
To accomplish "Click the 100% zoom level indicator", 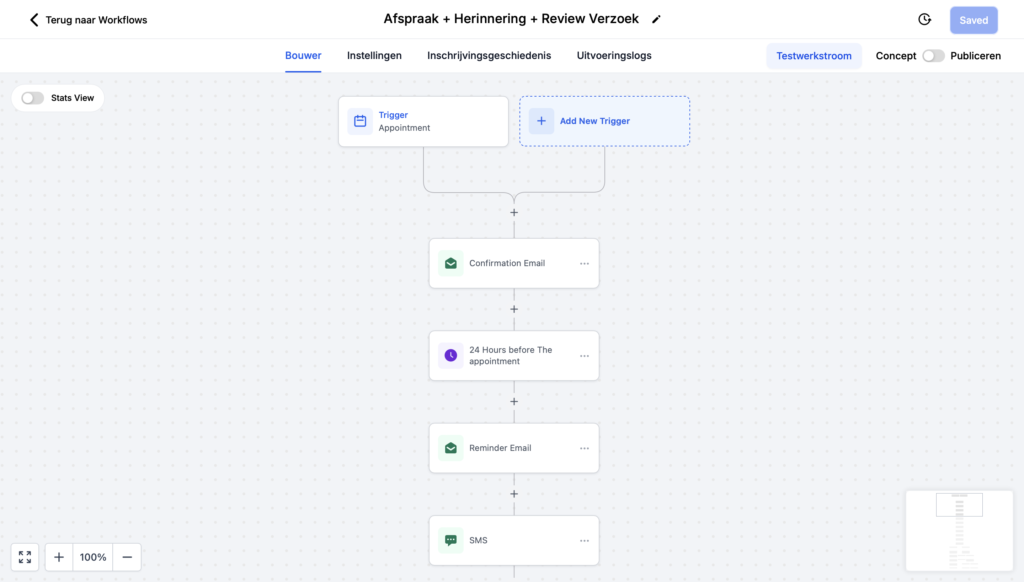I will pos(93,557).
